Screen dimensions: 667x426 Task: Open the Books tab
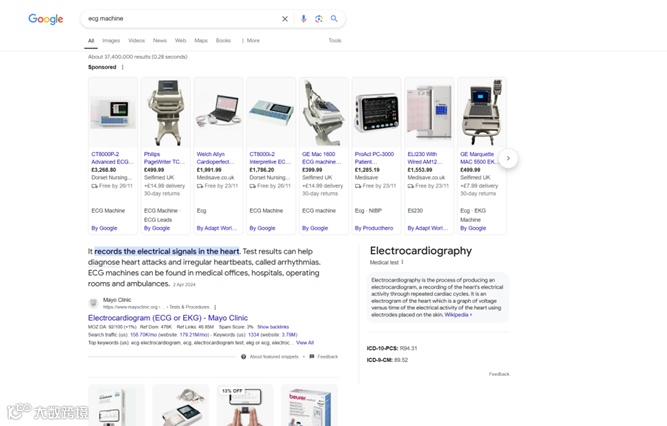[223, 40]
